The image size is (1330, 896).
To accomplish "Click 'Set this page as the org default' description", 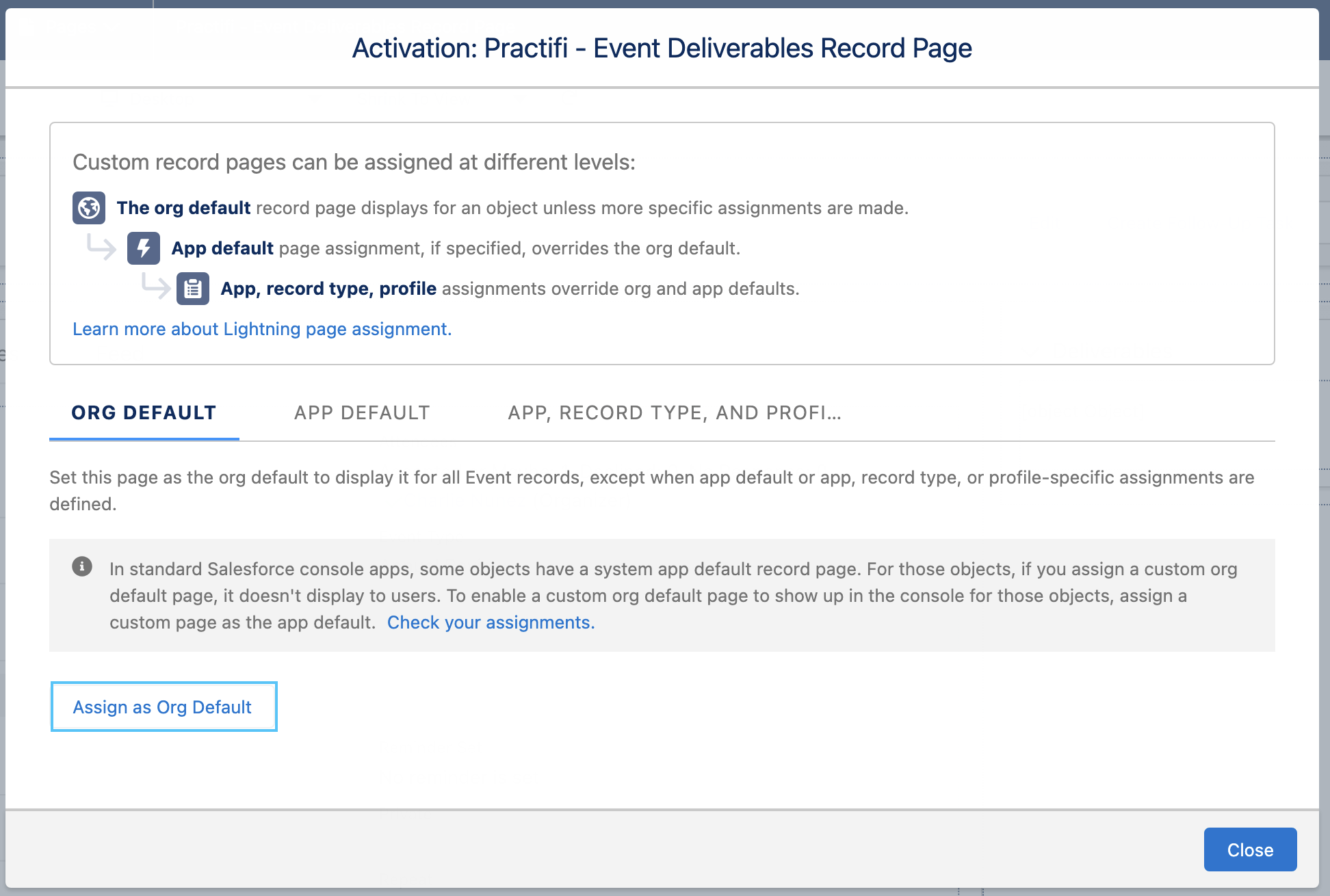I will coord(651,490).
